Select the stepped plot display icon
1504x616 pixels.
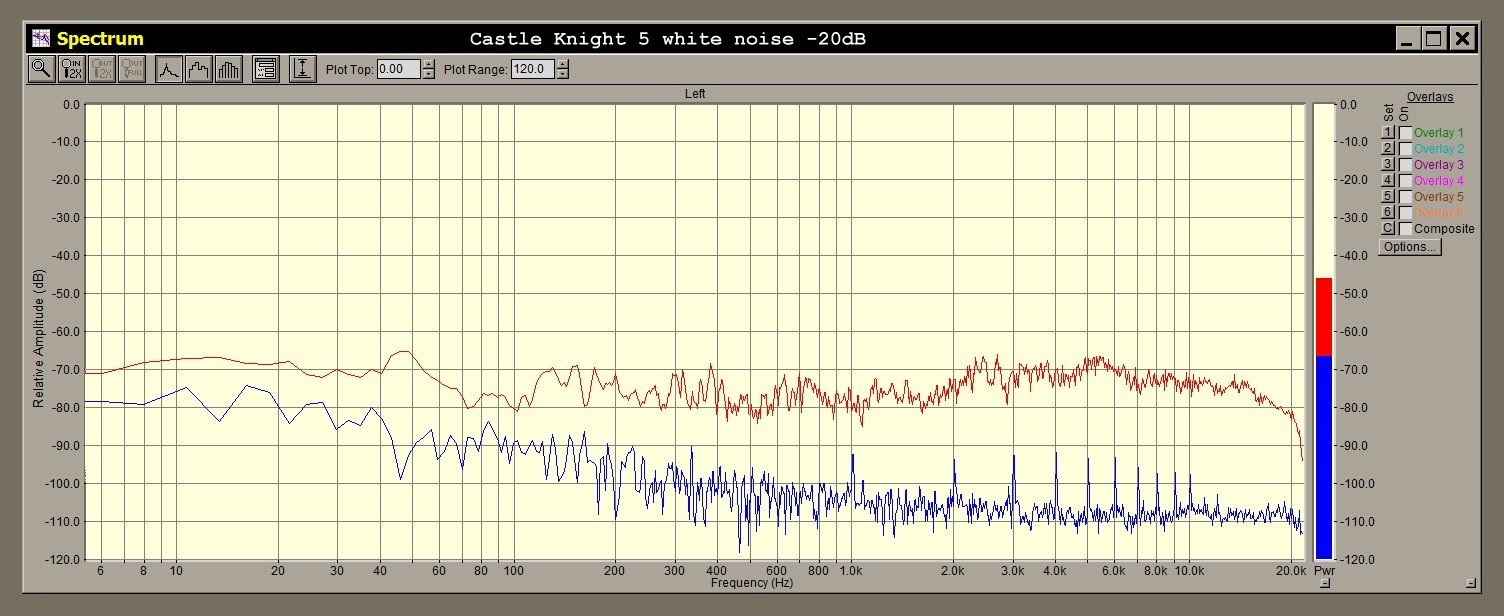coord(199,69)
